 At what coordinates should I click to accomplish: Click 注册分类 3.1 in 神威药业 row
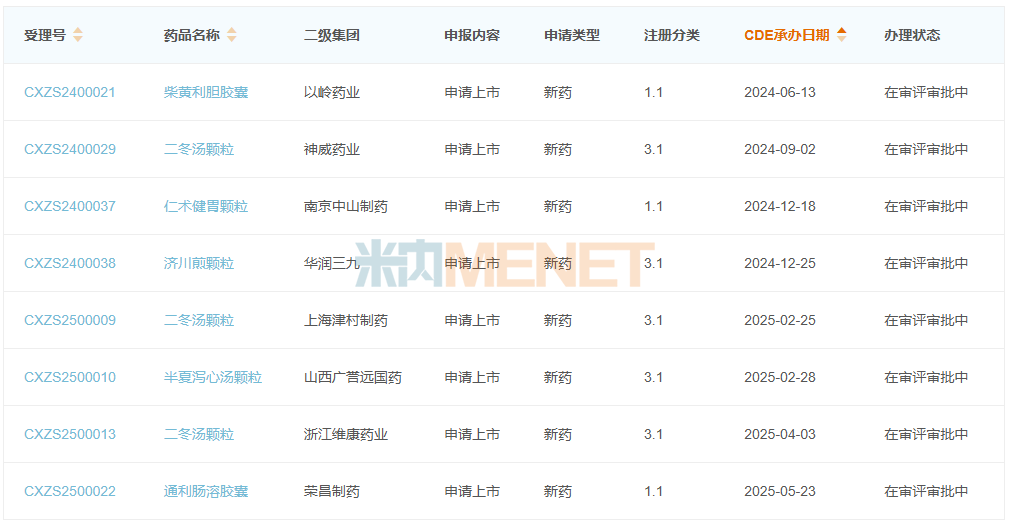(653, 149)
